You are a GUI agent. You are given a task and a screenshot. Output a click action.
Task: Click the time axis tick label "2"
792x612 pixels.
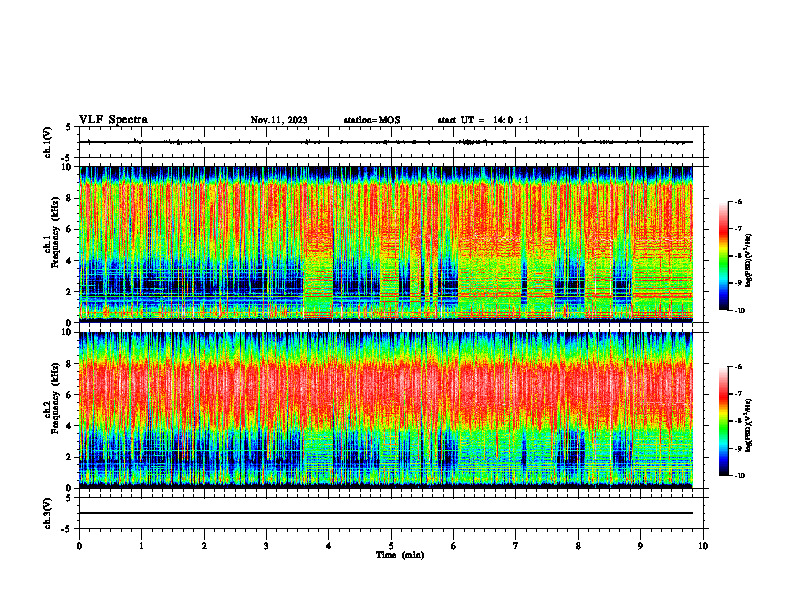point(204,546)
